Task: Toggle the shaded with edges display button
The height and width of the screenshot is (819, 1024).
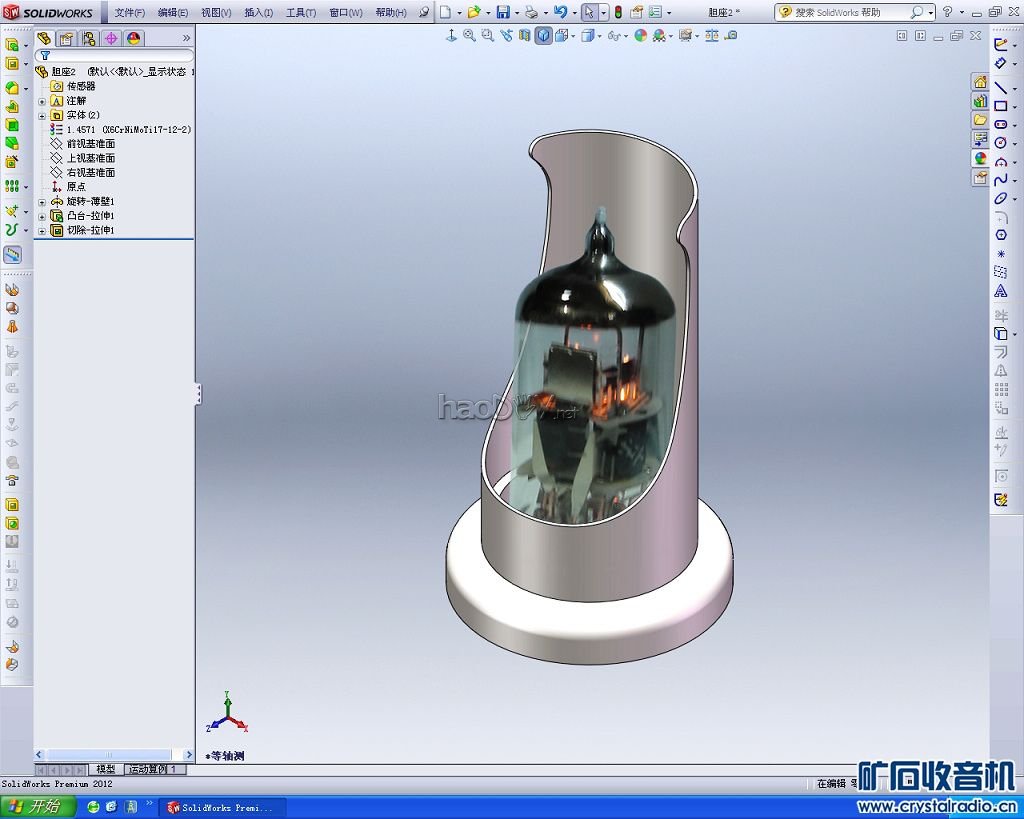Action: [542, 36]
